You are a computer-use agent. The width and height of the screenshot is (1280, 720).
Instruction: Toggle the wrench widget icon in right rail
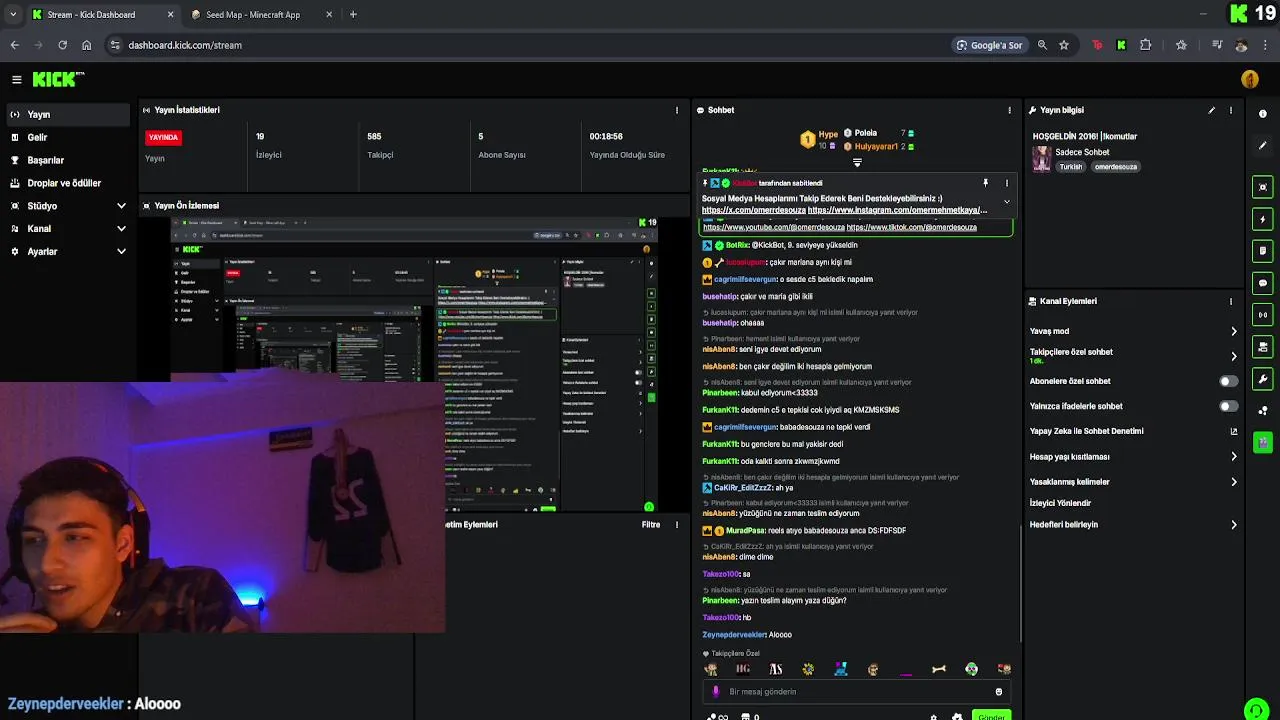pyautogui.click(x=1262, y=379)
